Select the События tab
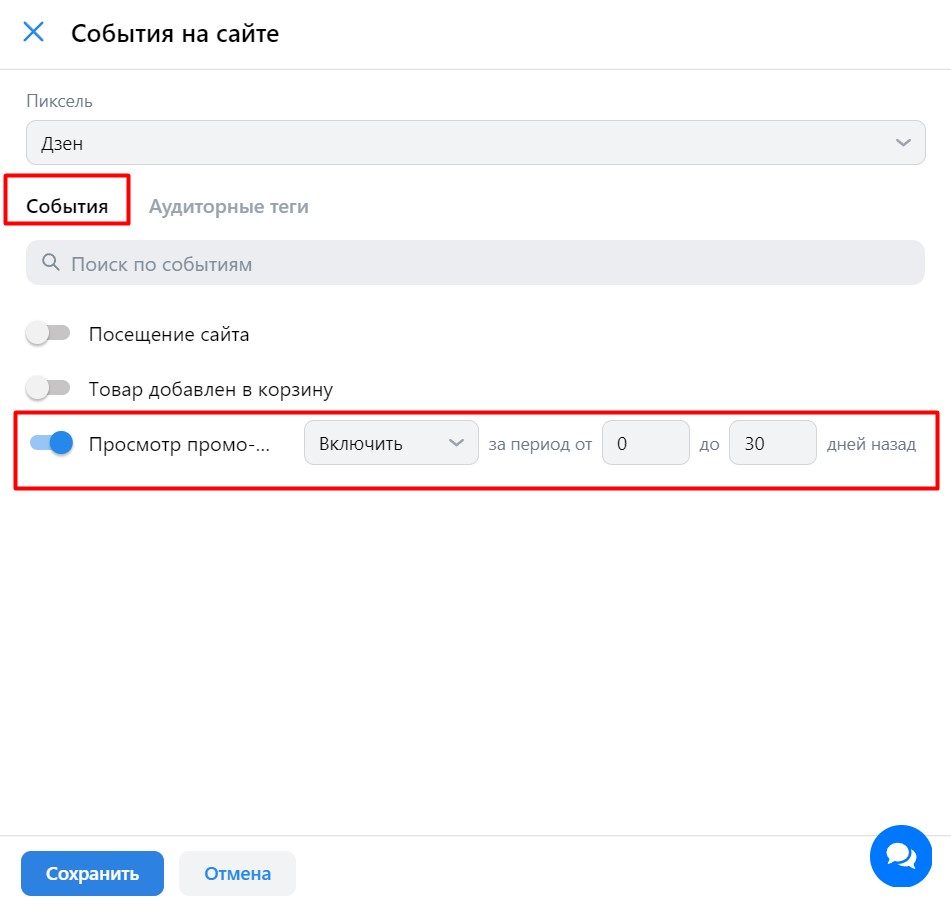The image size is (951, 905). (x=67, y=207)
